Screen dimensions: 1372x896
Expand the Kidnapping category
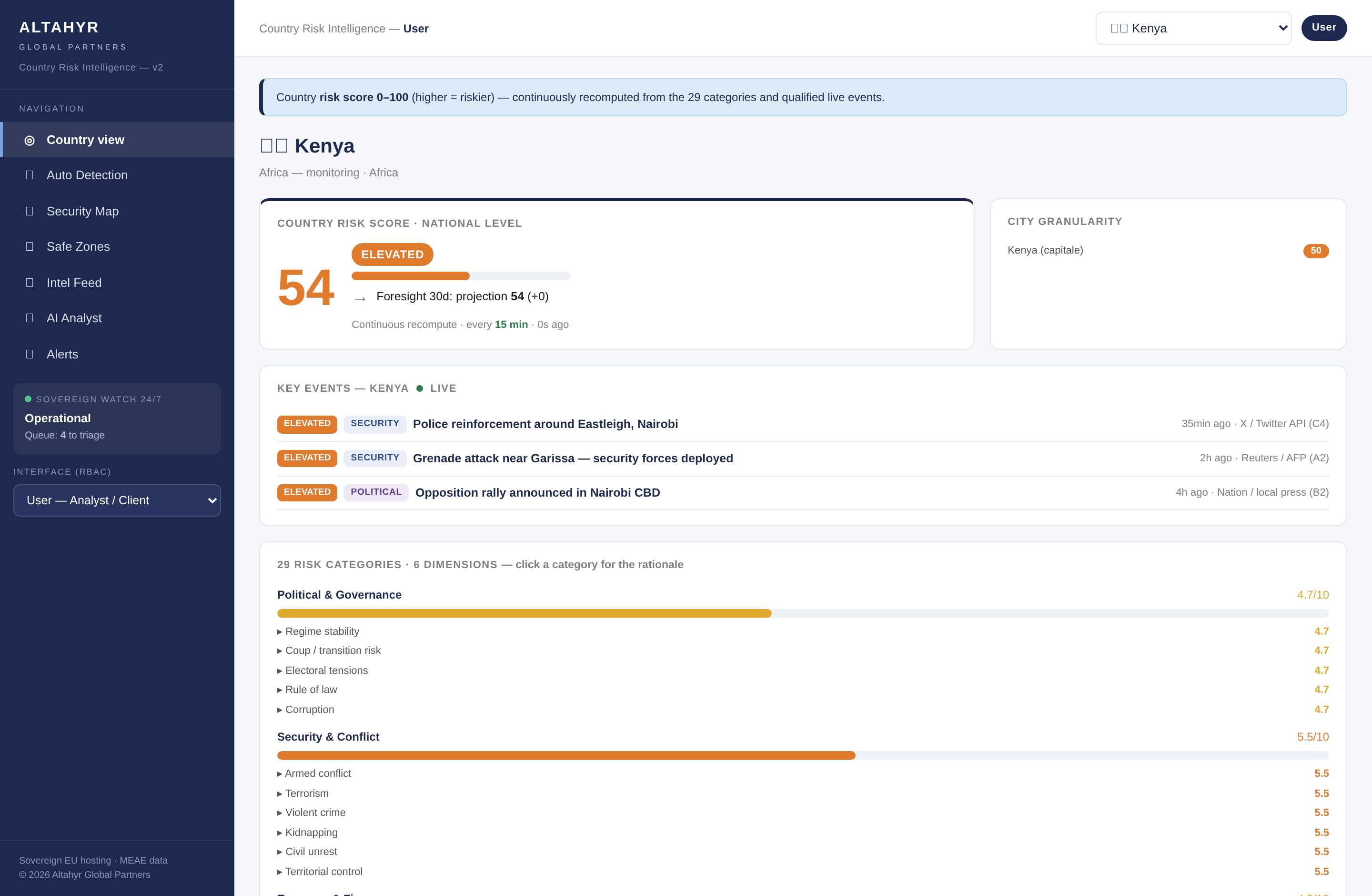tap(803, 833)
